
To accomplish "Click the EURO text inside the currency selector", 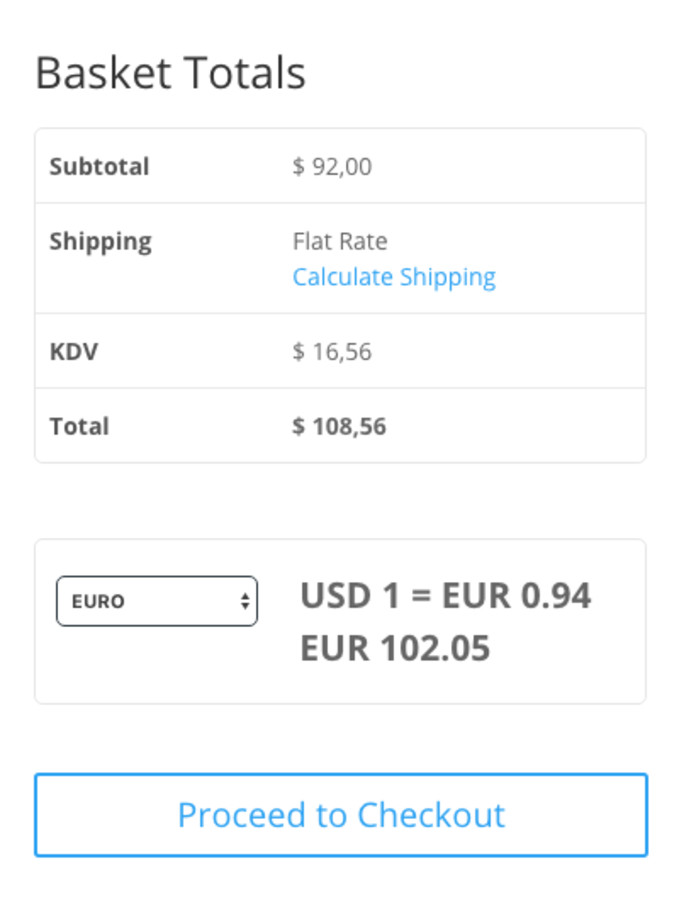I will [x=98, y=602].
